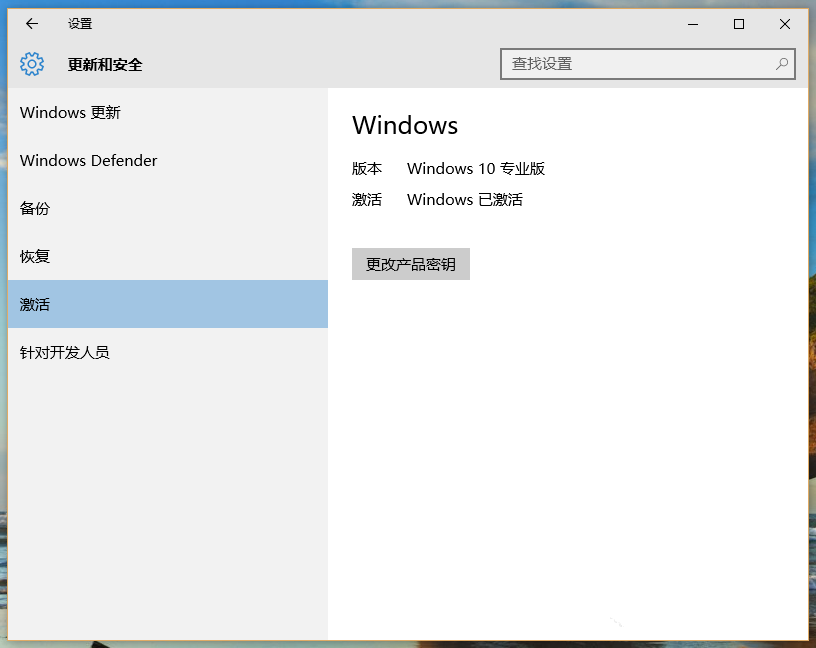Focus the 查找设置 search field
816x648 pixels.
pyautogui.click(x=647, y=64)
